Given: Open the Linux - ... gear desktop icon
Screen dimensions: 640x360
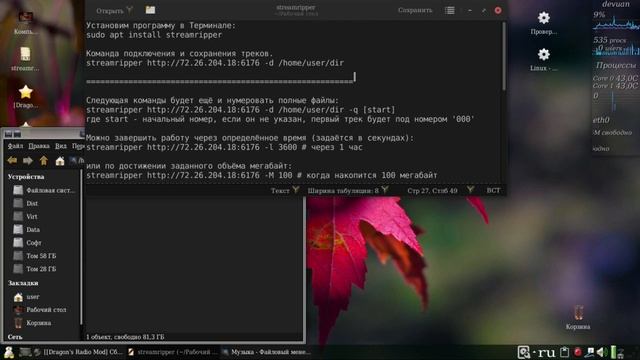Looking at the screenshot, I should [544, 59].
